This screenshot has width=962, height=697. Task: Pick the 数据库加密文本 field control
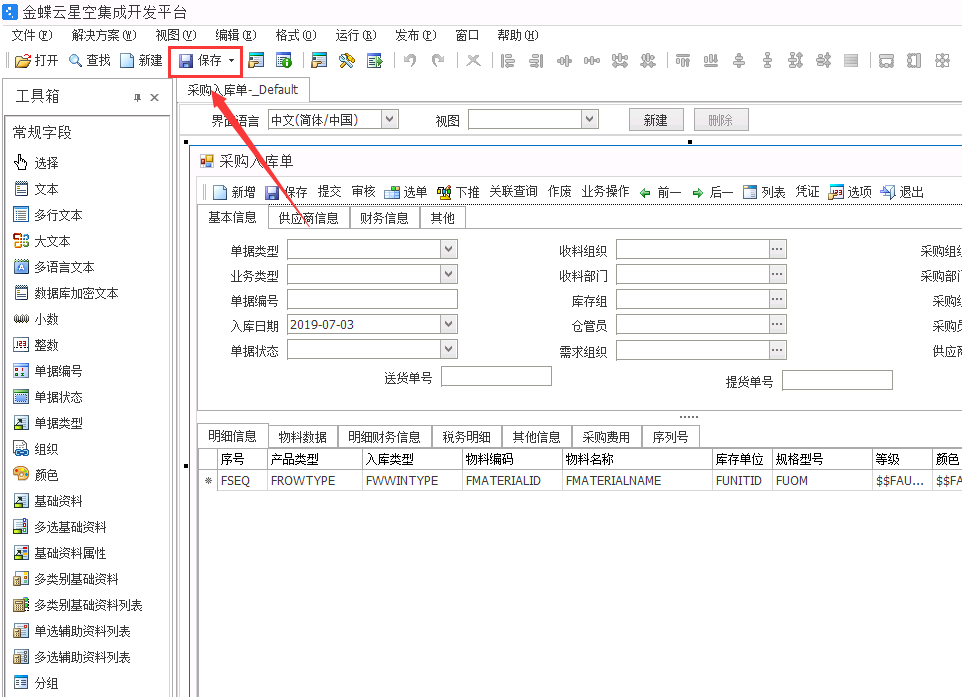click(x=66, y=293)
